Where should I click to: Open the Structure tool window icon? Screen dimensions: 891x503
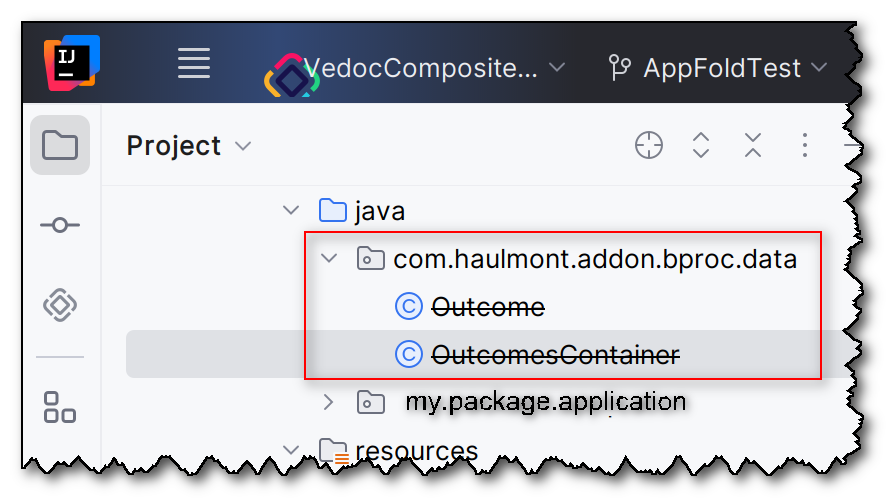click(x=60, y=407)
